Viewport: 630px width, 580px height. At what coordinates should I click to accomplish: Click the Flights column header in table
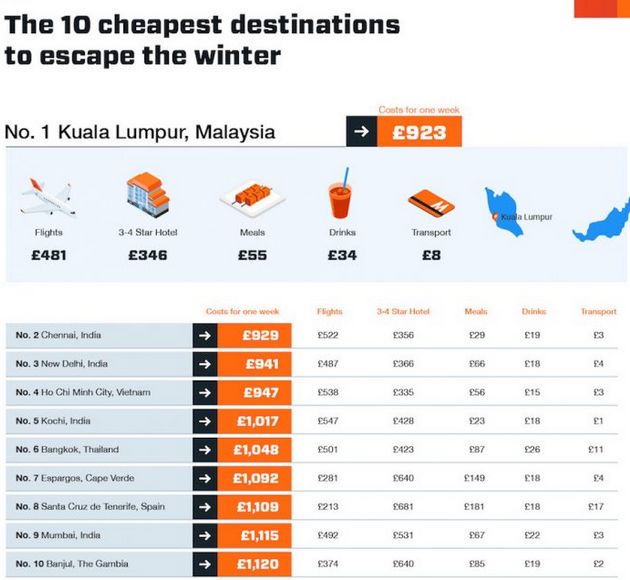pyautogui.click(x=329, y=311)
